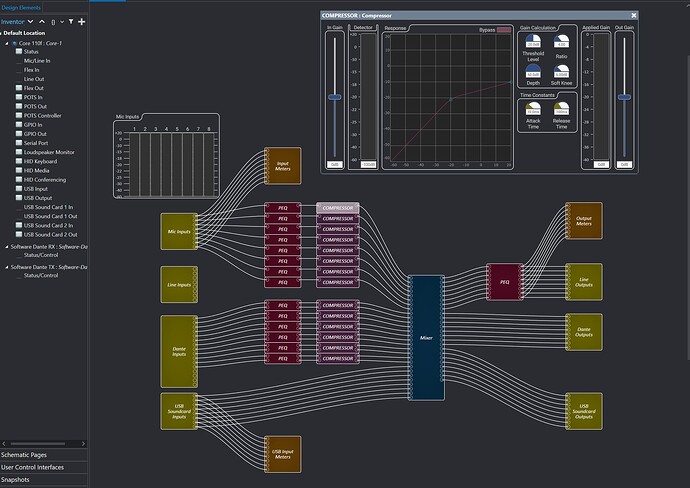Click the HID Conferencing component icon

(19, 180)
